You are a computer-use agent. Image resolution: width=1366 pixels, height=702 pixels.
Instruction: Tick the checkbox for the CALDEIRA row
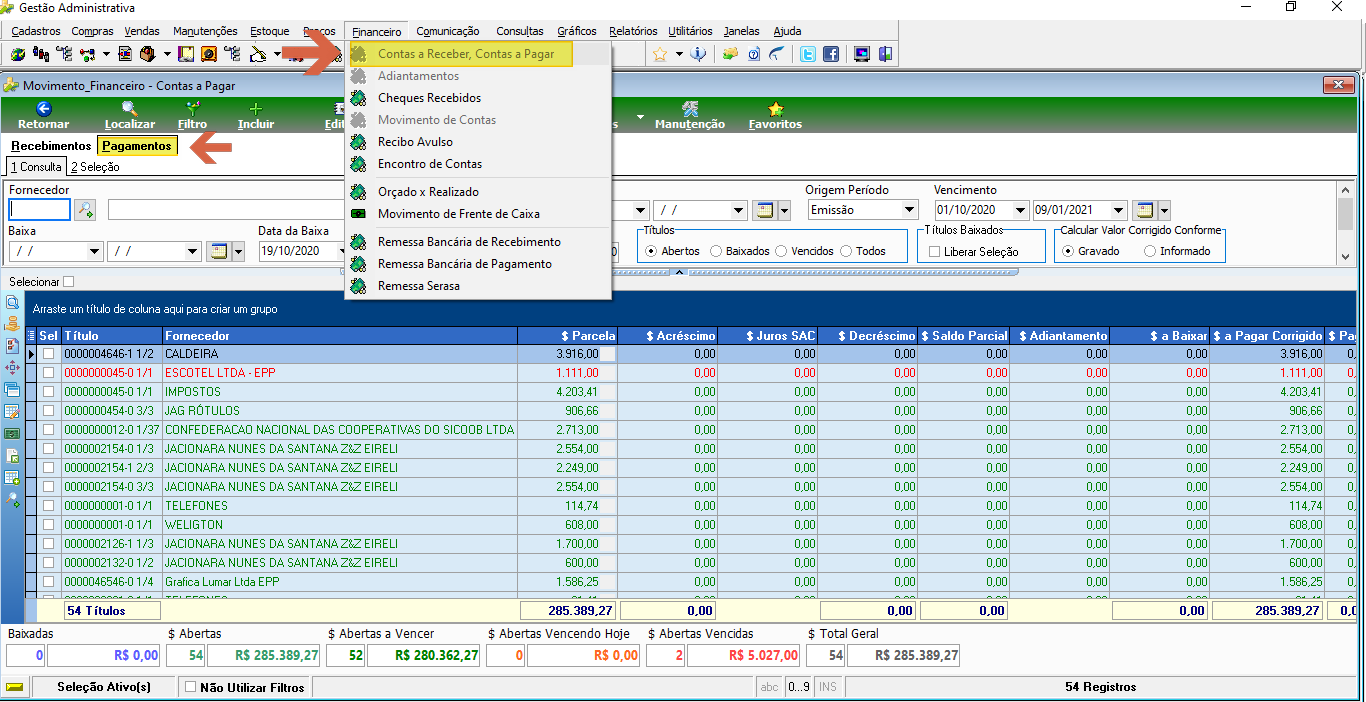pos(49,354)
